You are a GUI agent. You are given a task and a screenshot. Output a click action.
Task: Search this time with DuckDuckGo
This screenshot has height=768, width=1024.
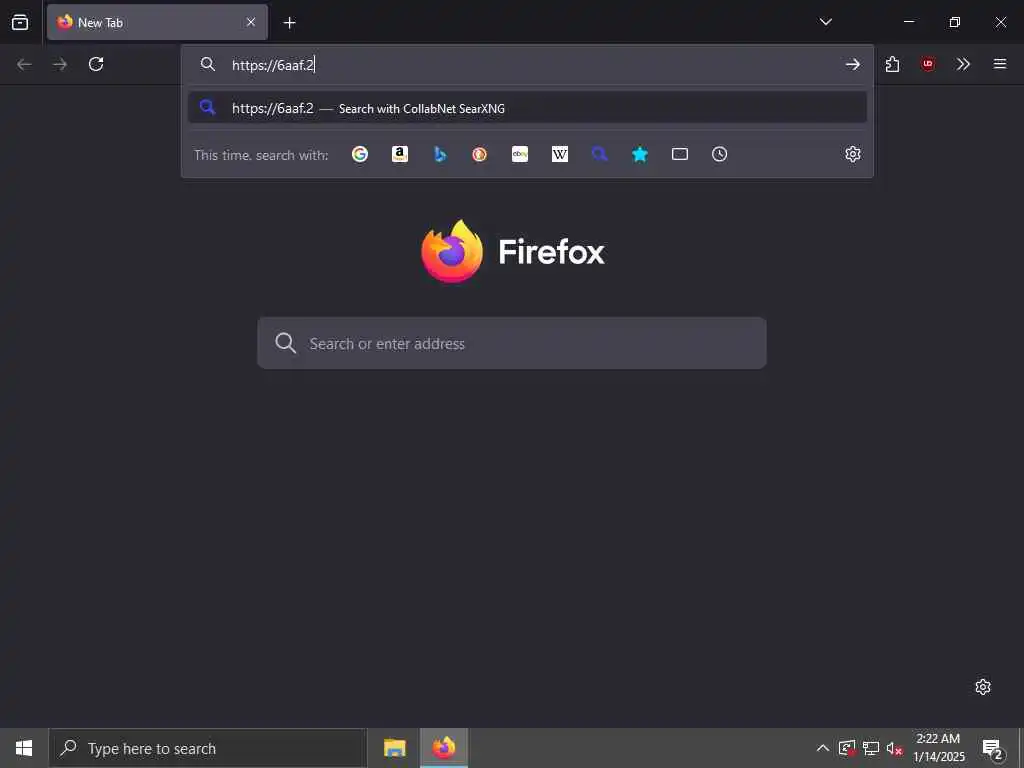click(x=480, y=154)
